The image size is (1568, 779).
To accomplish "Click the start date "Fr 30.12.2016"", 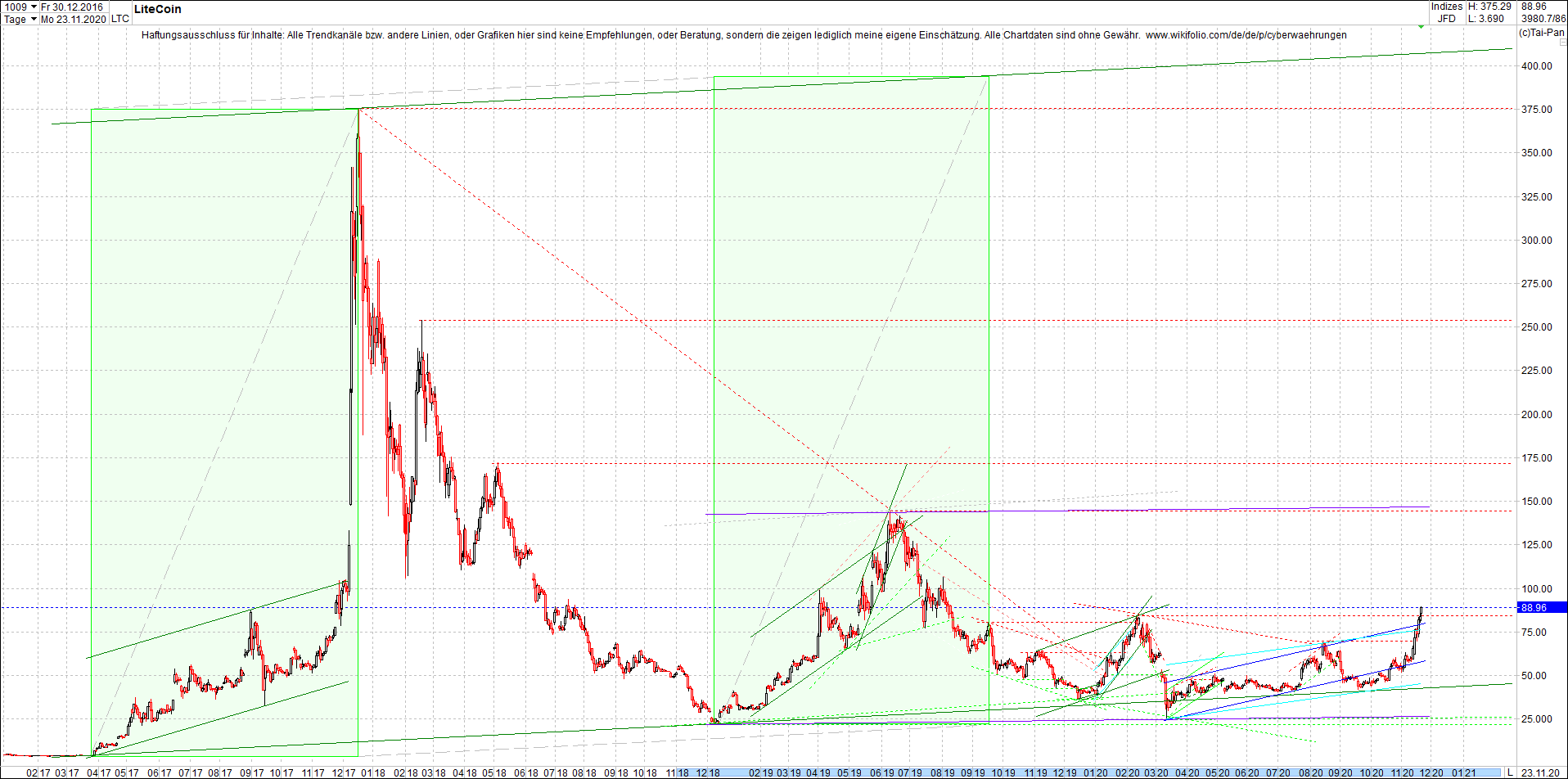I will pyautogui.click(x=74, y=7).
